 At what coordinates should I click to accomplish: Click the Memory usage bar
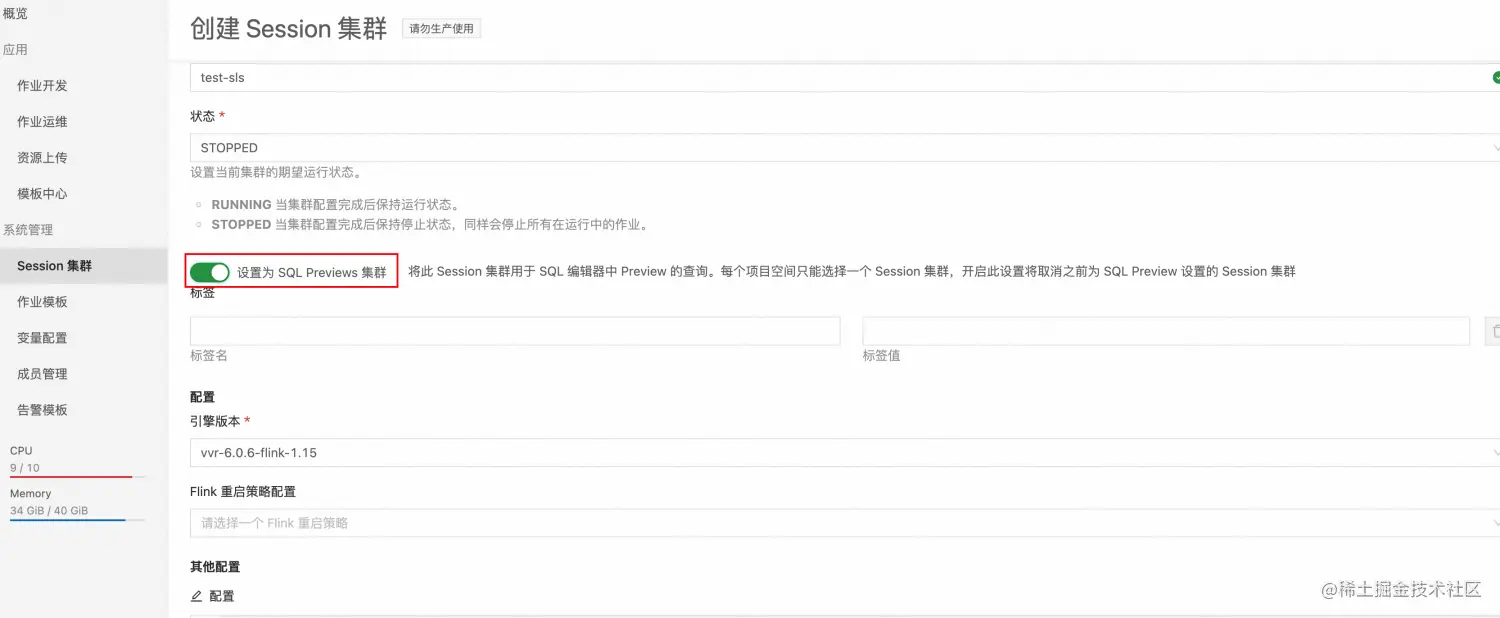click(78, 520)
